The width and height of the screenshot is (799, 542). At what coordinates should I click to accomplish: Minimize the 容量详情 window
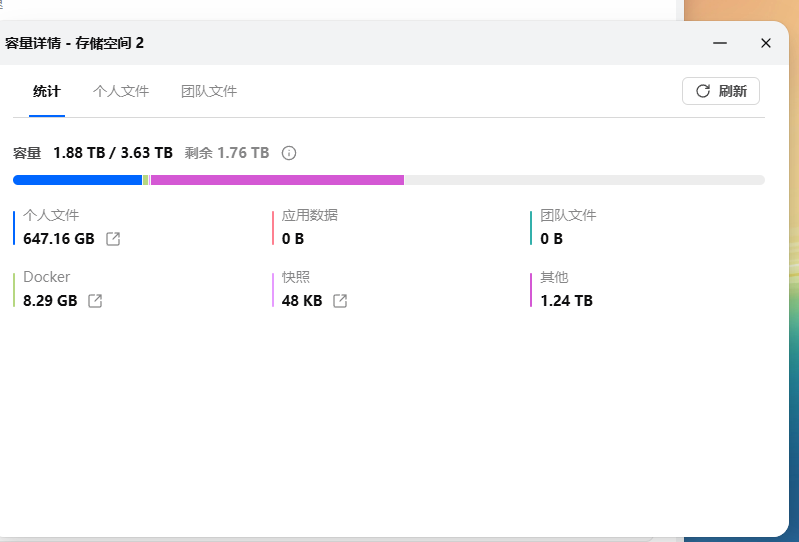[x=720, y=43]
